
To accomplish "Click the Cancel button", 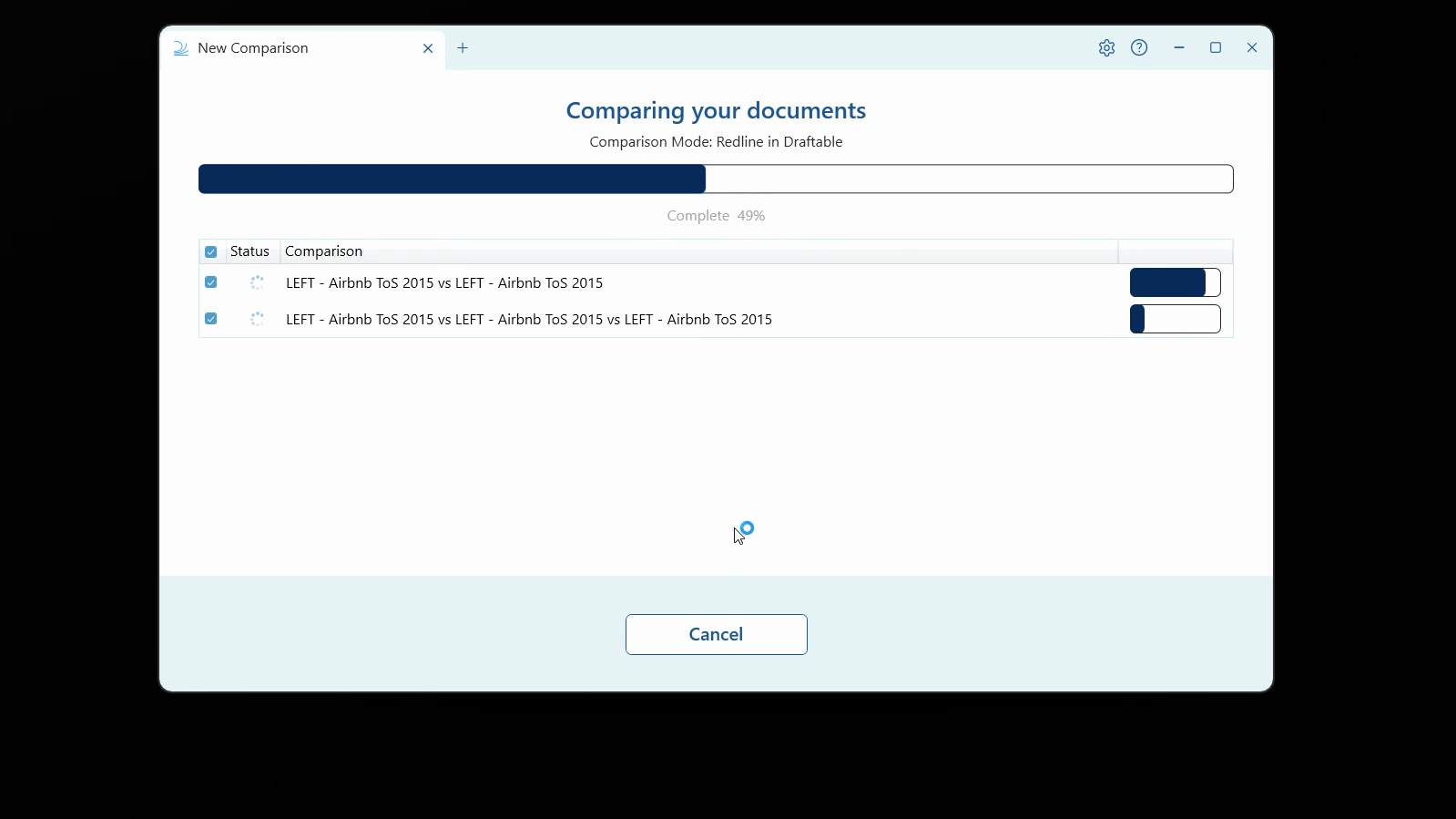I will click(x=716, y=634).
